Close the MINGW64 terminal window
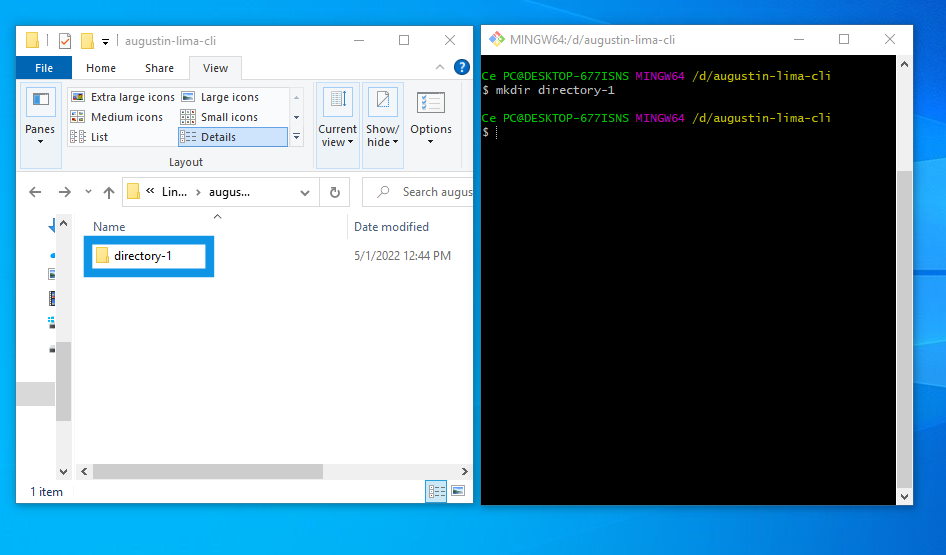This screenshot has width=946, height=555. (x=890, y=39)
